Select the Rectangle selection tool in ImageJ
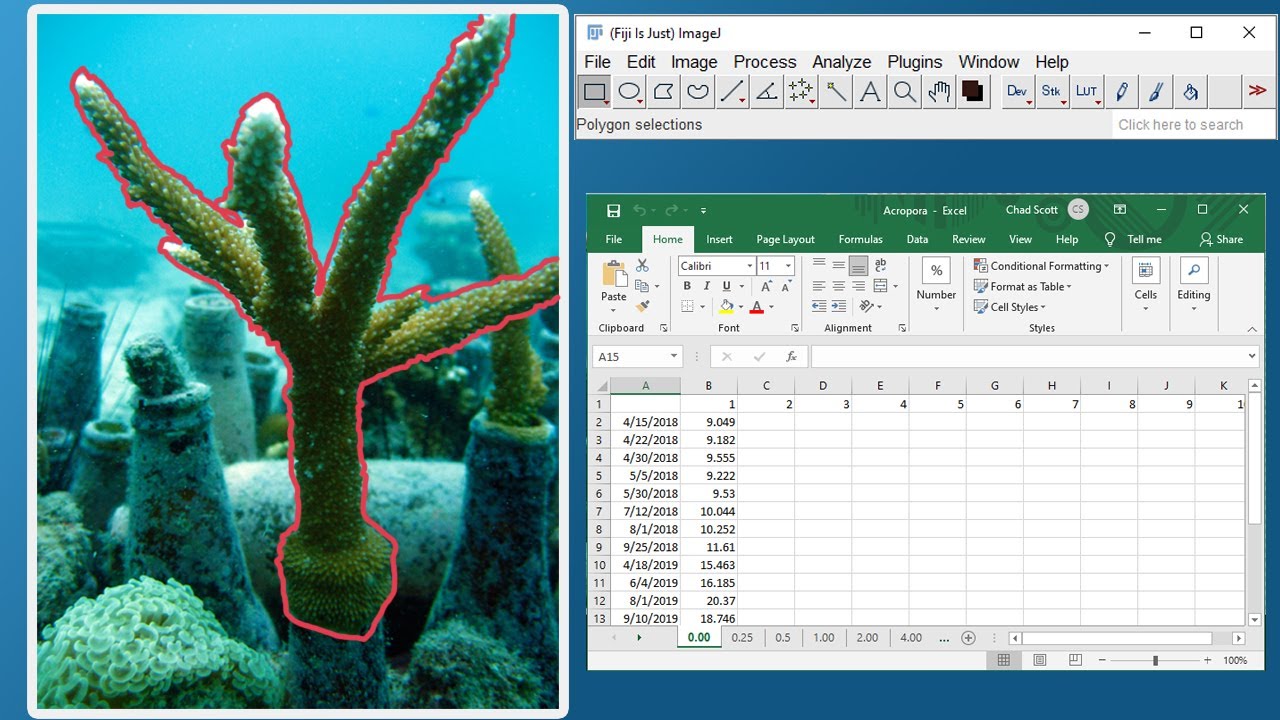The image size is (1280, 720). (x=594, y=92)
